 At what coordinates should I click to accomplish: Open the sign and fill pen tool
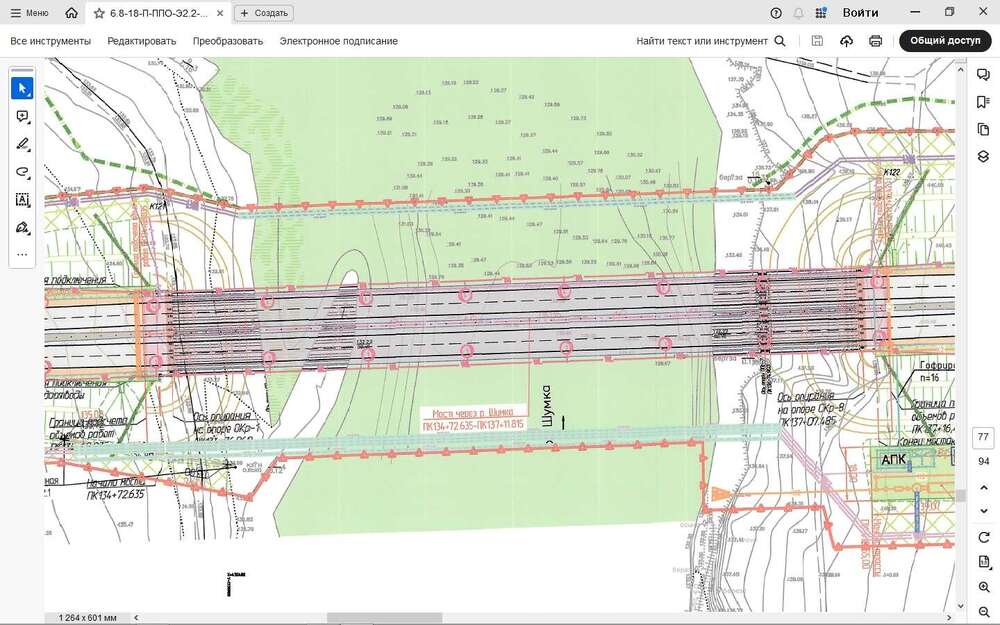22,228
